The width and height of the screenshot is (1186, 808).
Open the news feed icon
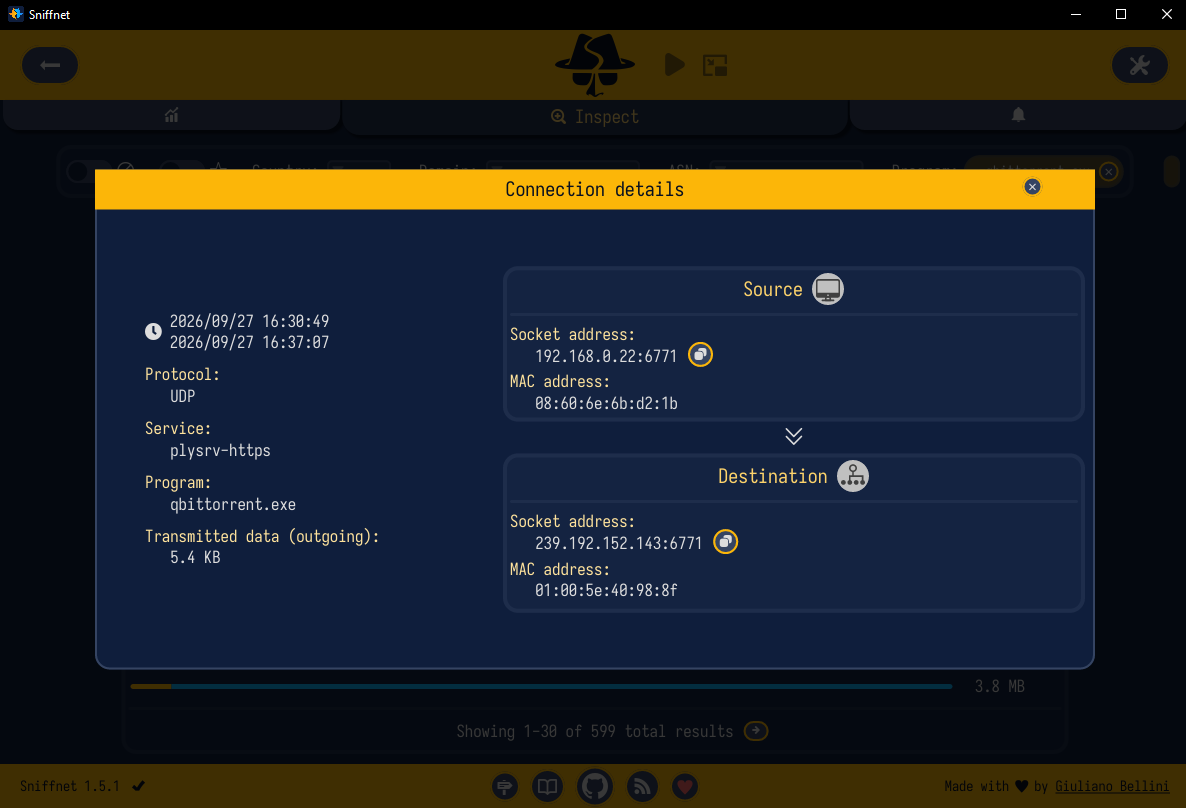[642, 786]
